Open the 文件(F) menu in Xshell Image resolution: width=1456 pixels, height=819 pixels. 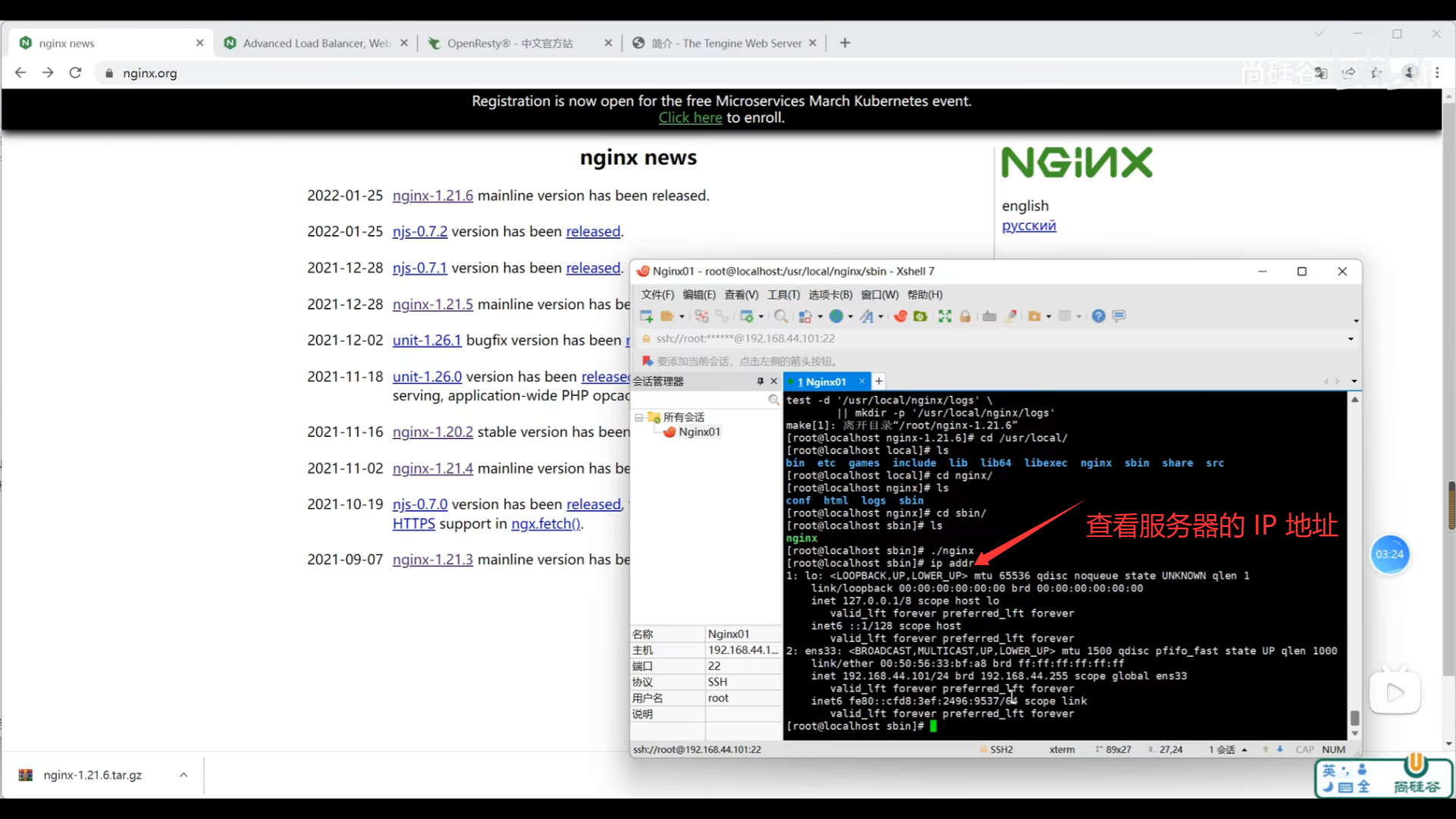coord(657,294)
